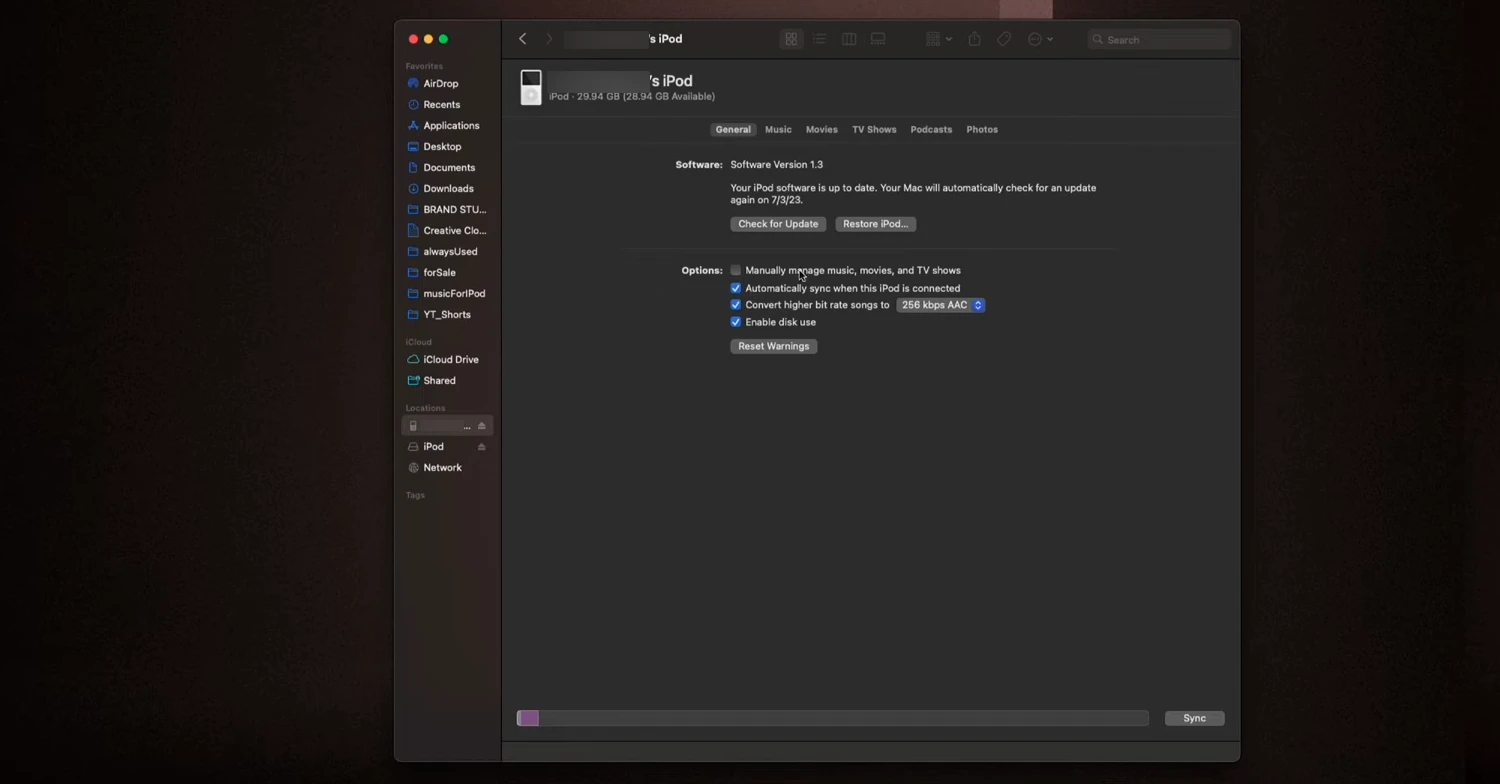Image resolution: width=1500 pixels, height=784 pixels.
Task: Switch to the Podcasts tab
Action: tap(931, 130)
